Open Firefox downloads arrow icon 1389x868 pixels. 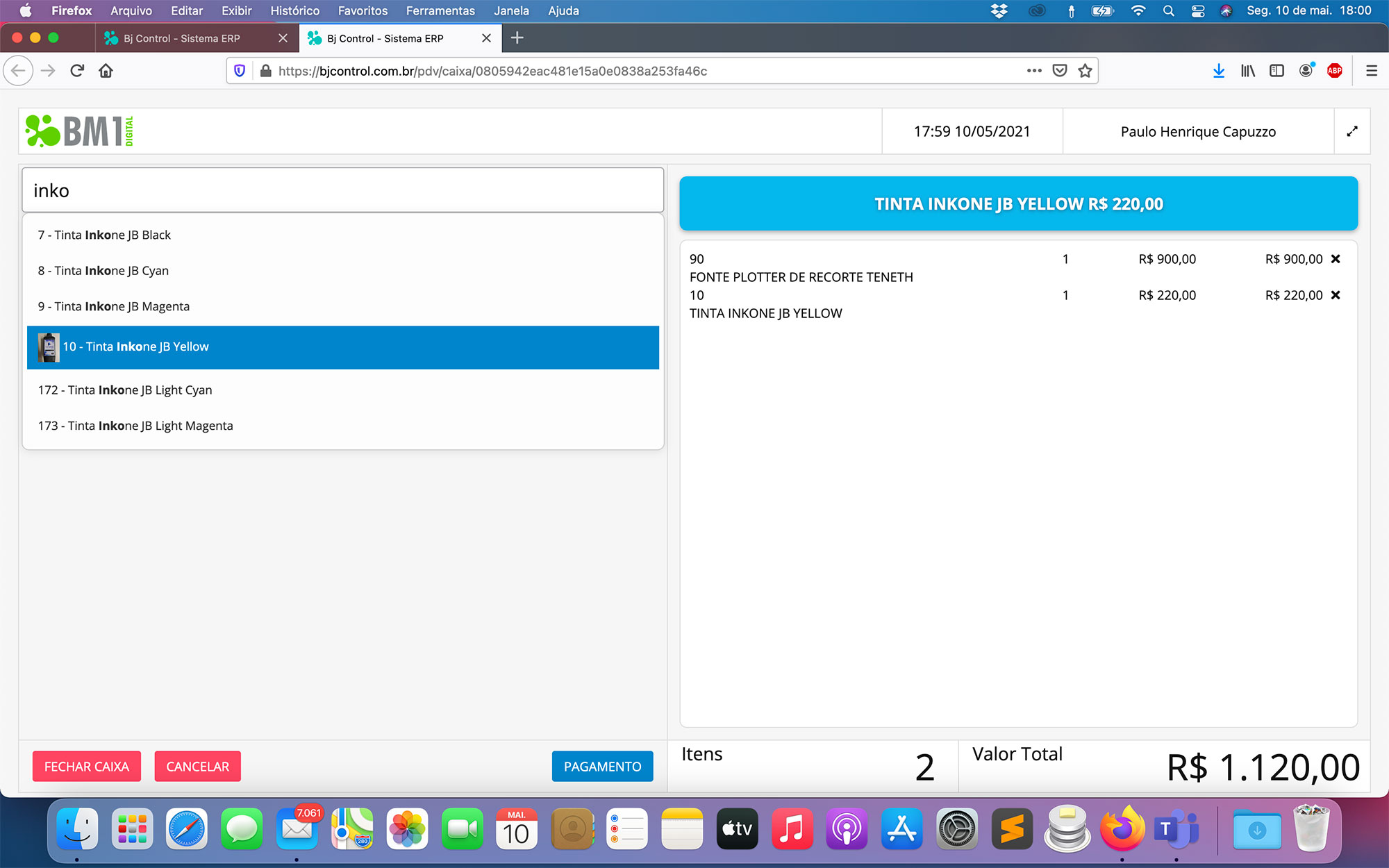coord(1218,71)
